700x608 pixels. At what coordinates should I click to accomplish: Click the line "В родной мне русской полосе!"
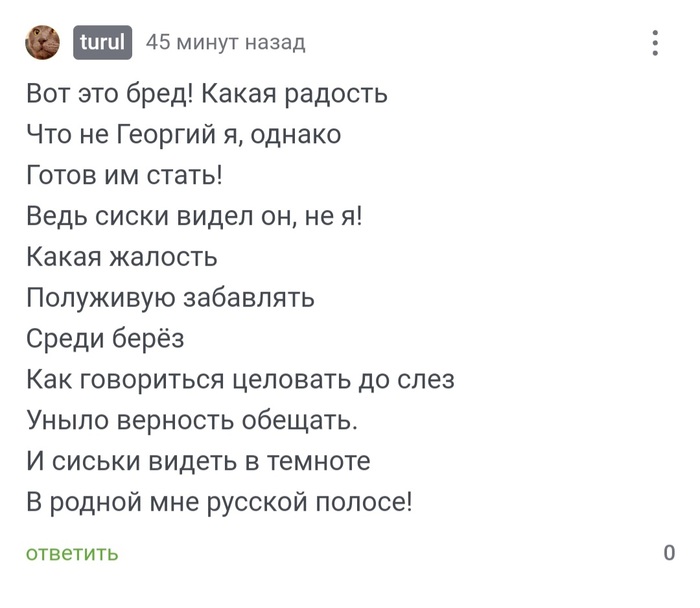pos(219,502)
